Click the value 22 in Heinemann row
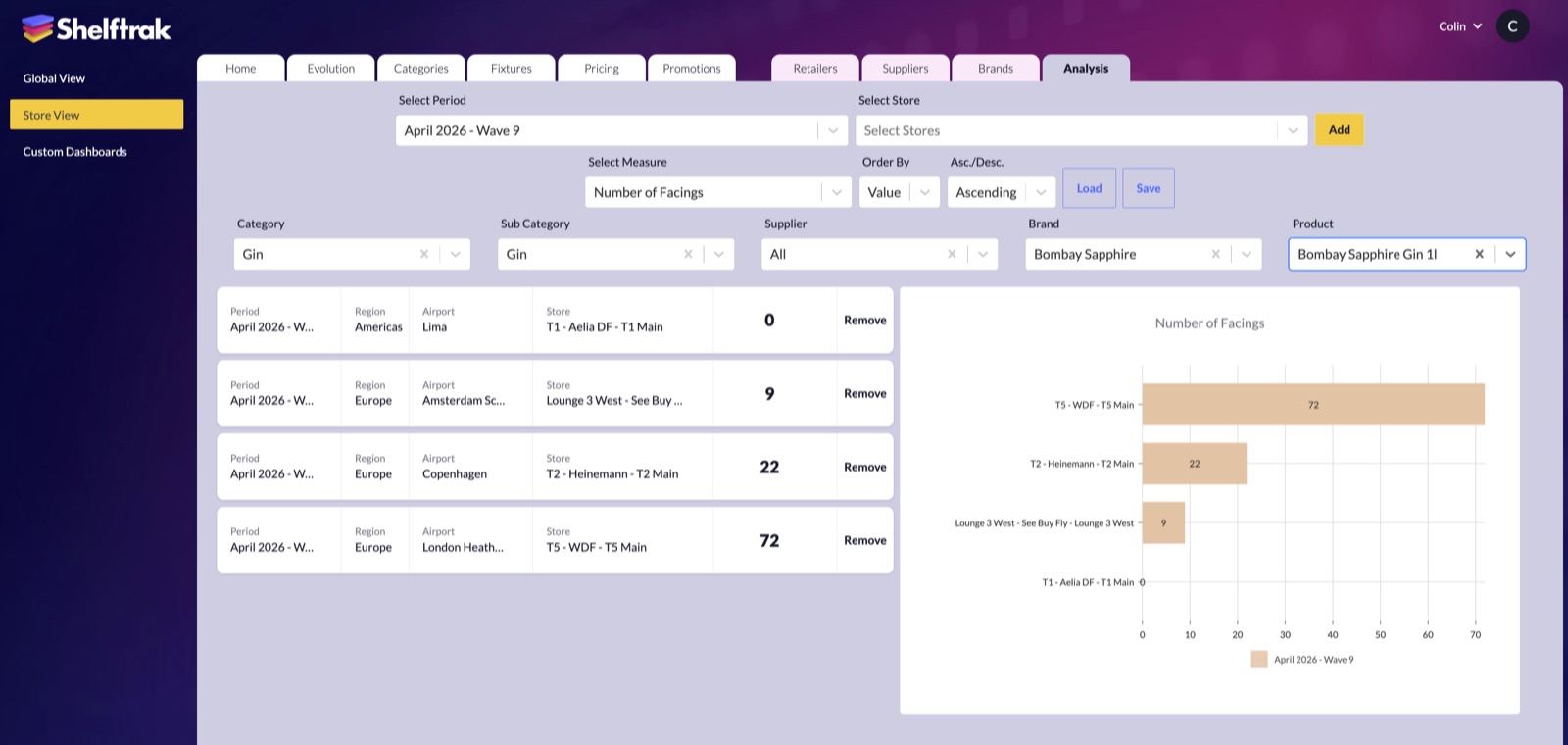This screenshot has height=745, width=1568. (769, 468)
